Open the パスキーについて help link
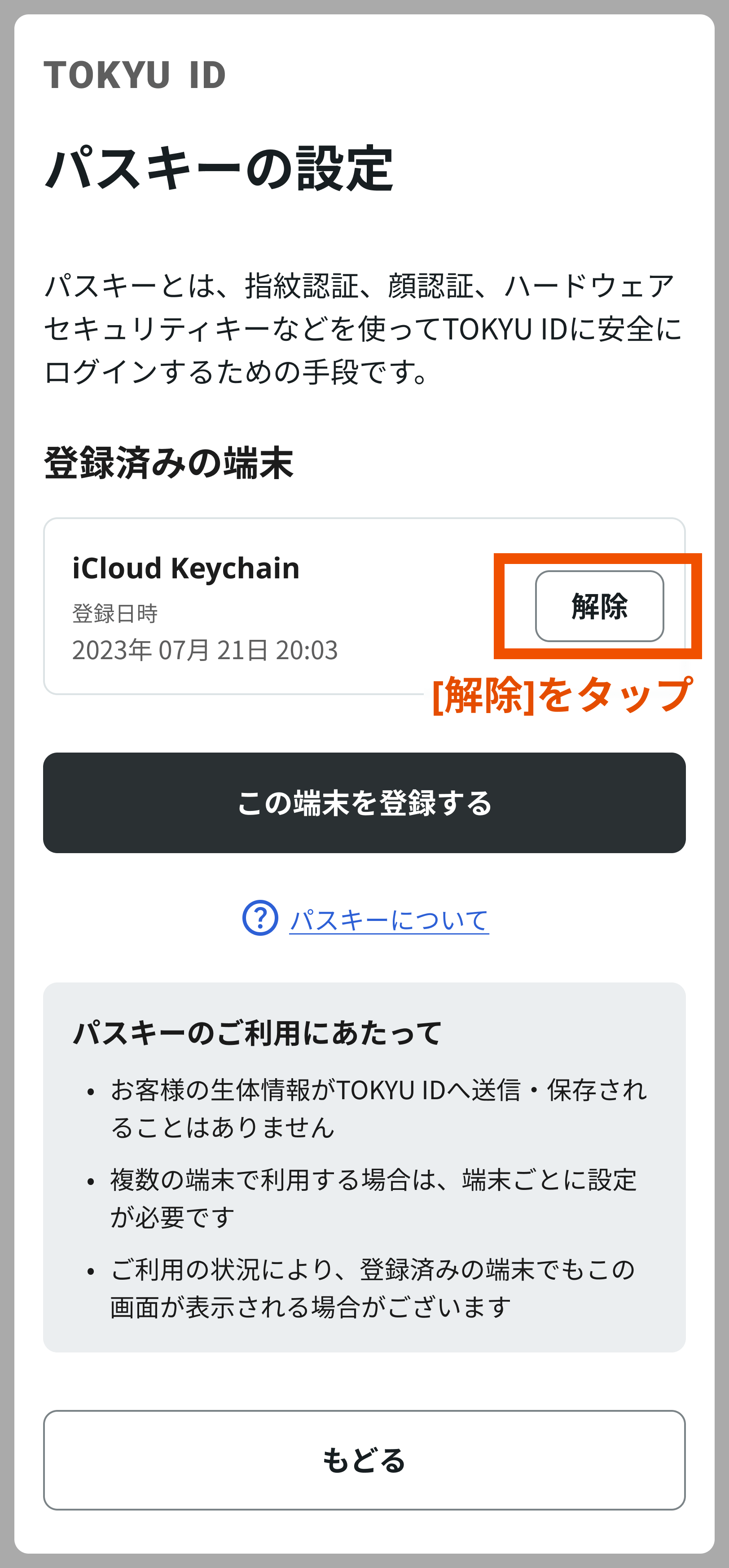Image resolution: width=729 pixels, height=1568 pixels. point(389,919)
